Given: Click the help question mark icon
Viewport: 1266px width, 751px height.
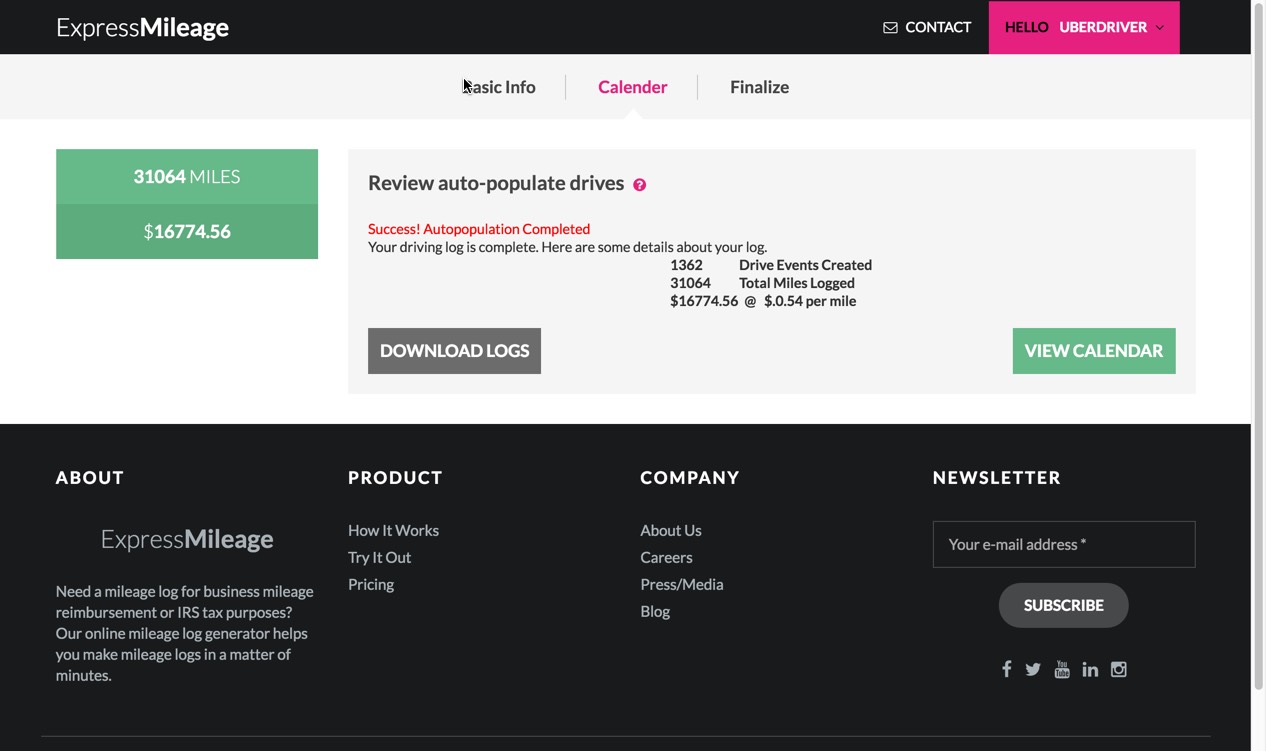Looking at the screenshot, I should coord(640,185).
